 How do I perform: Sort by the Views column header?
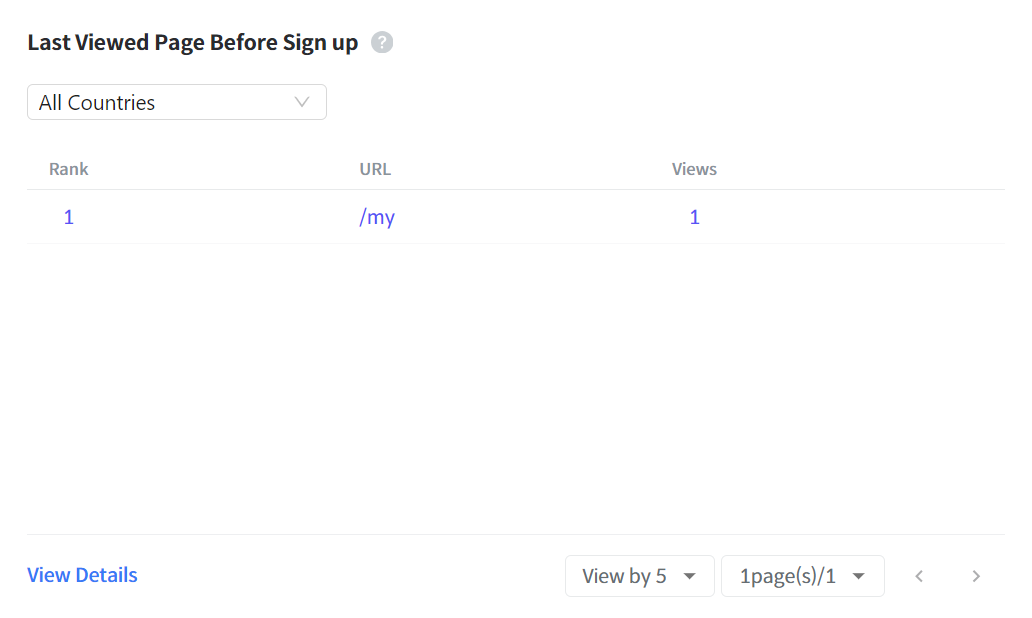[694, 169]
